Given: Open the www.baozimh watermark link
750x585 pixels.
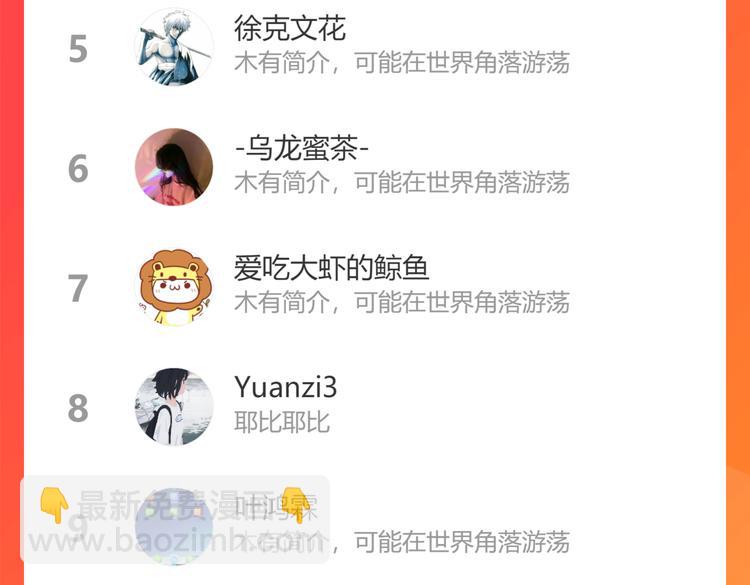Looking at the screenshot, I should point(175,542).
